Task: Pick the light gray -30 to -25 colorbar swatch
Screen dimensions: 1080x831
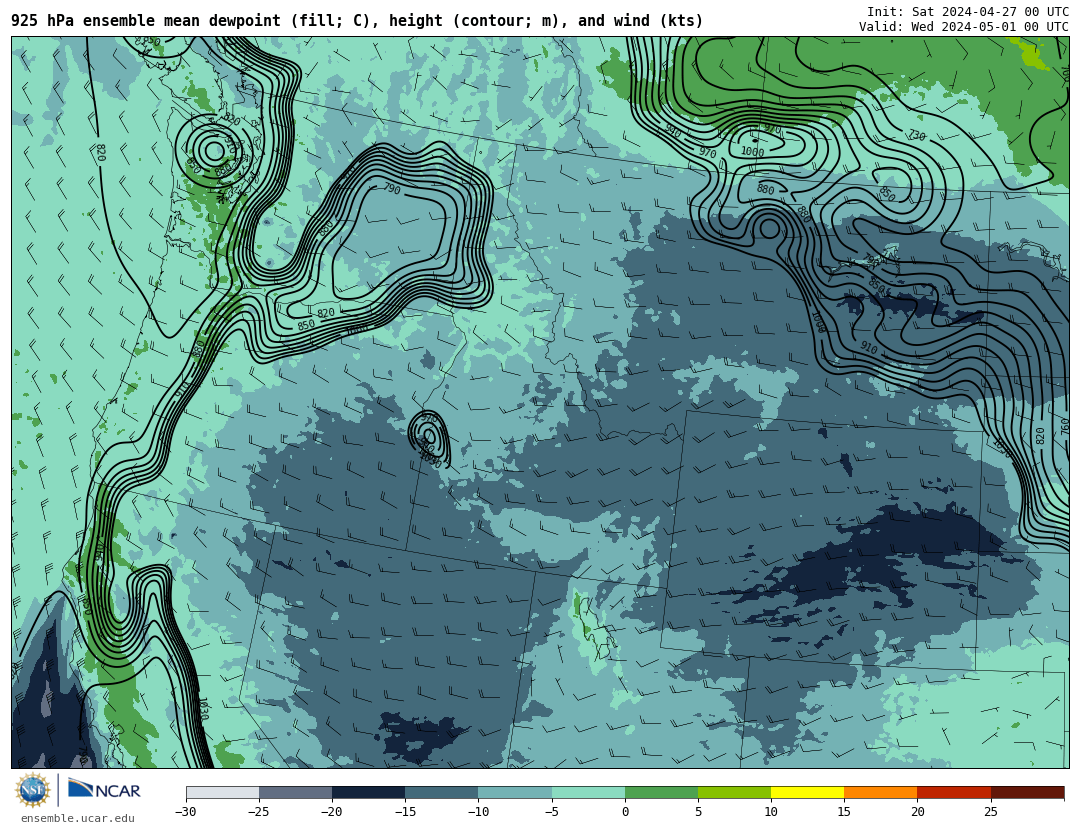Action: click(222, 792)
